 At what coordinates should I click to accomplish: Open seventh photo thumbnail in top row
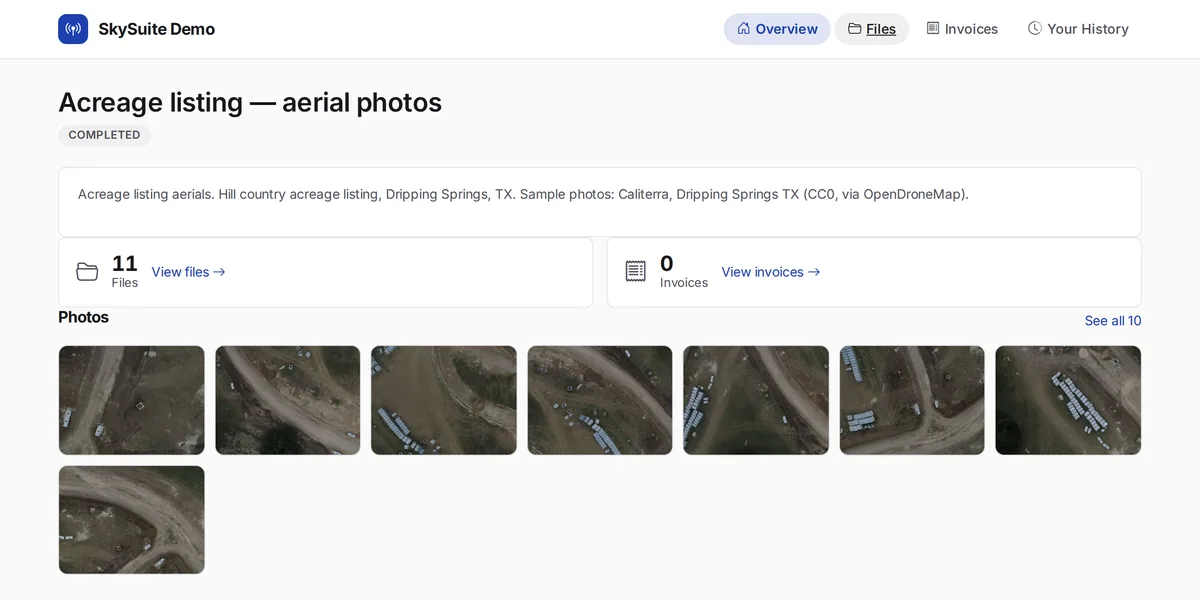coord(1068,400)
